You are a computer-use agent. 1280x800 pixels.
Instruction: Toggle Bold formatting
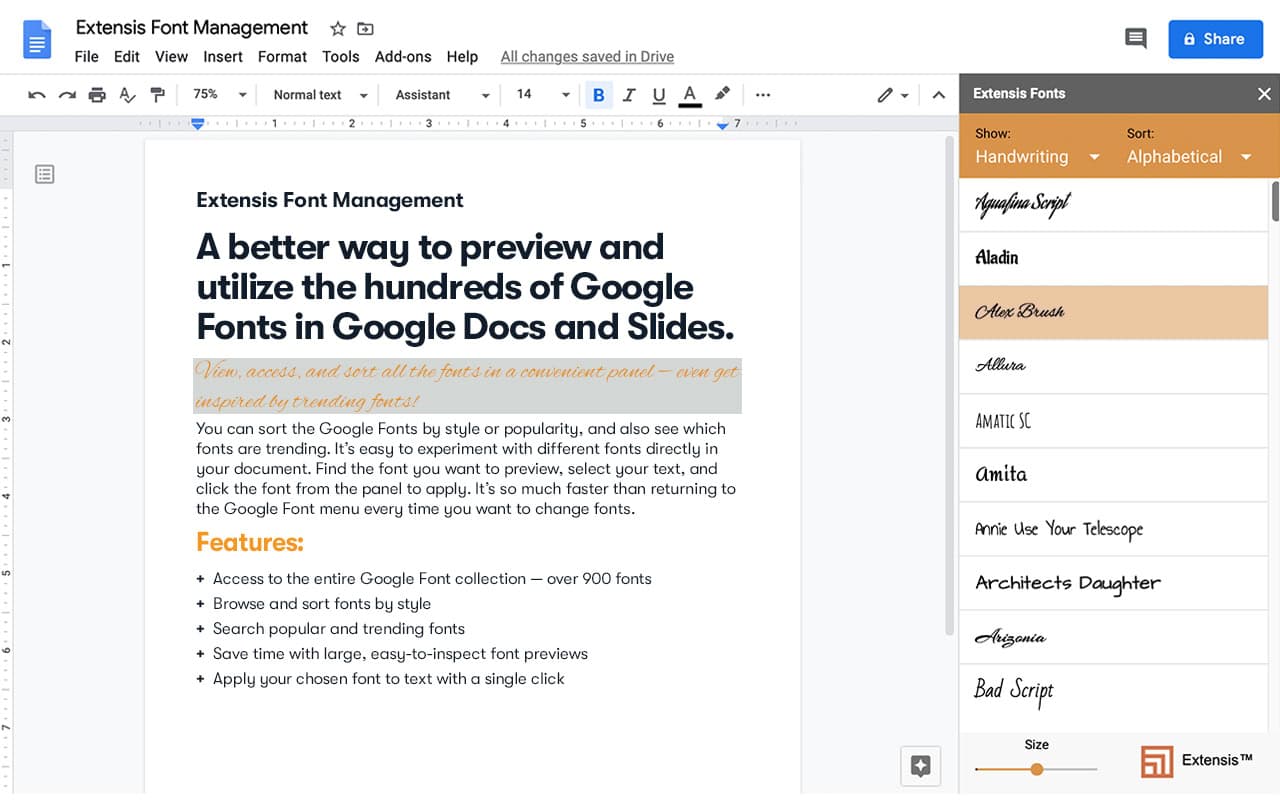(x=598, y=95)
